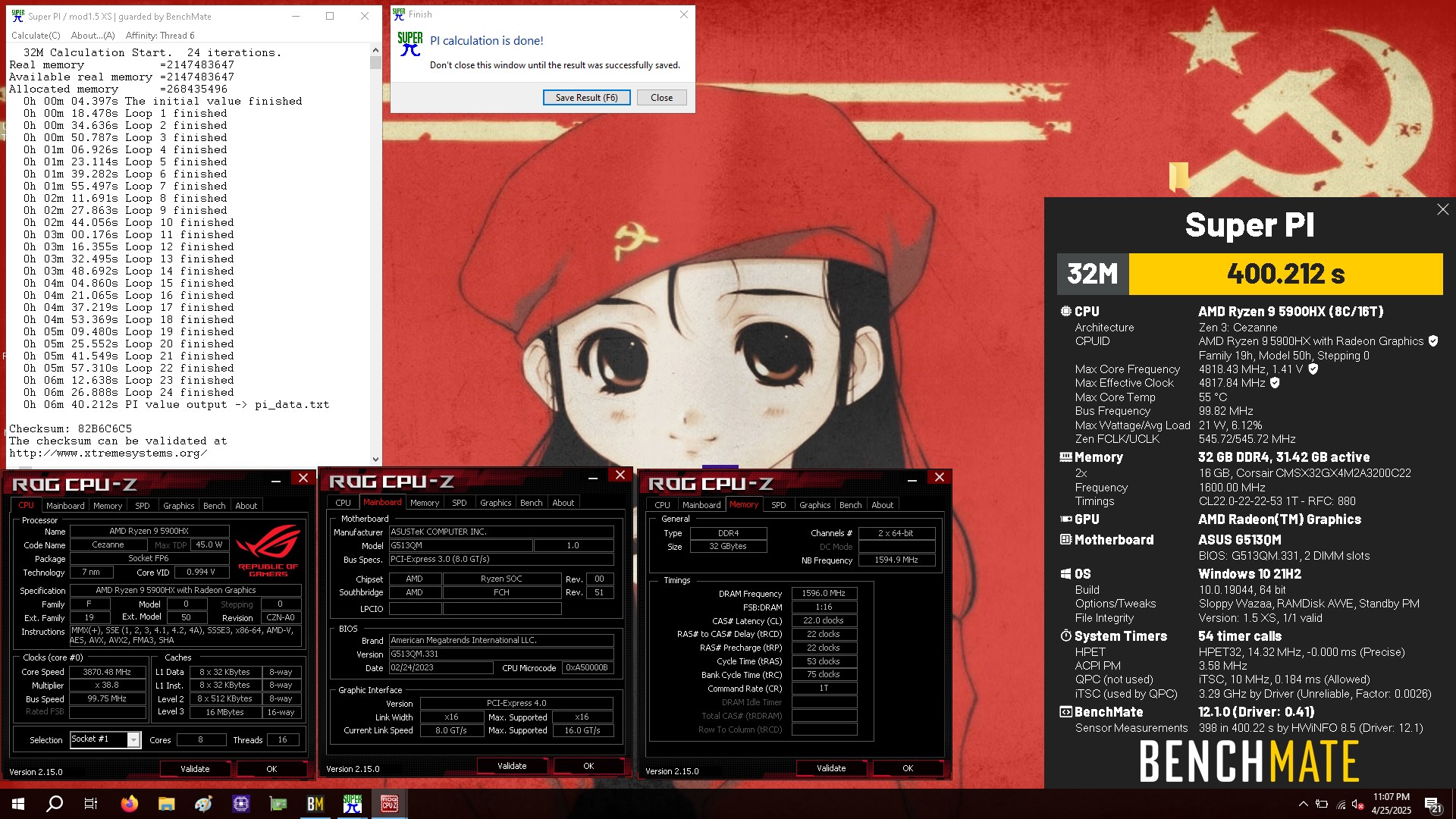This screenshot has width=1456, height=819.
Task: Open Affinity: Thread 6 menu
Action: pos(160,36)
